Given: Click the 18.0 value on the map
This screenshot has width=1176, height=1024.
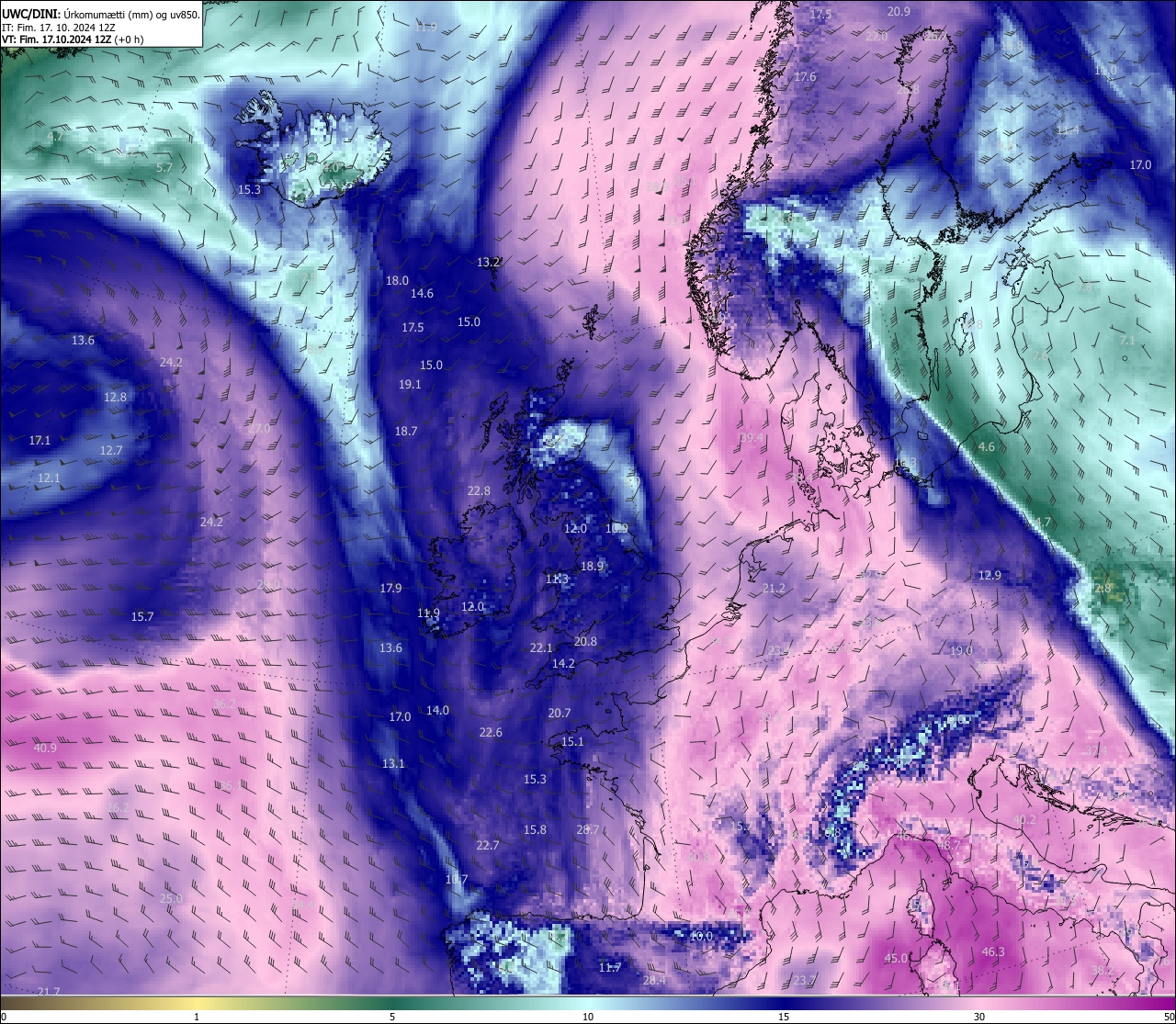Looking at the screenshot, I should [x=397, y=281].
